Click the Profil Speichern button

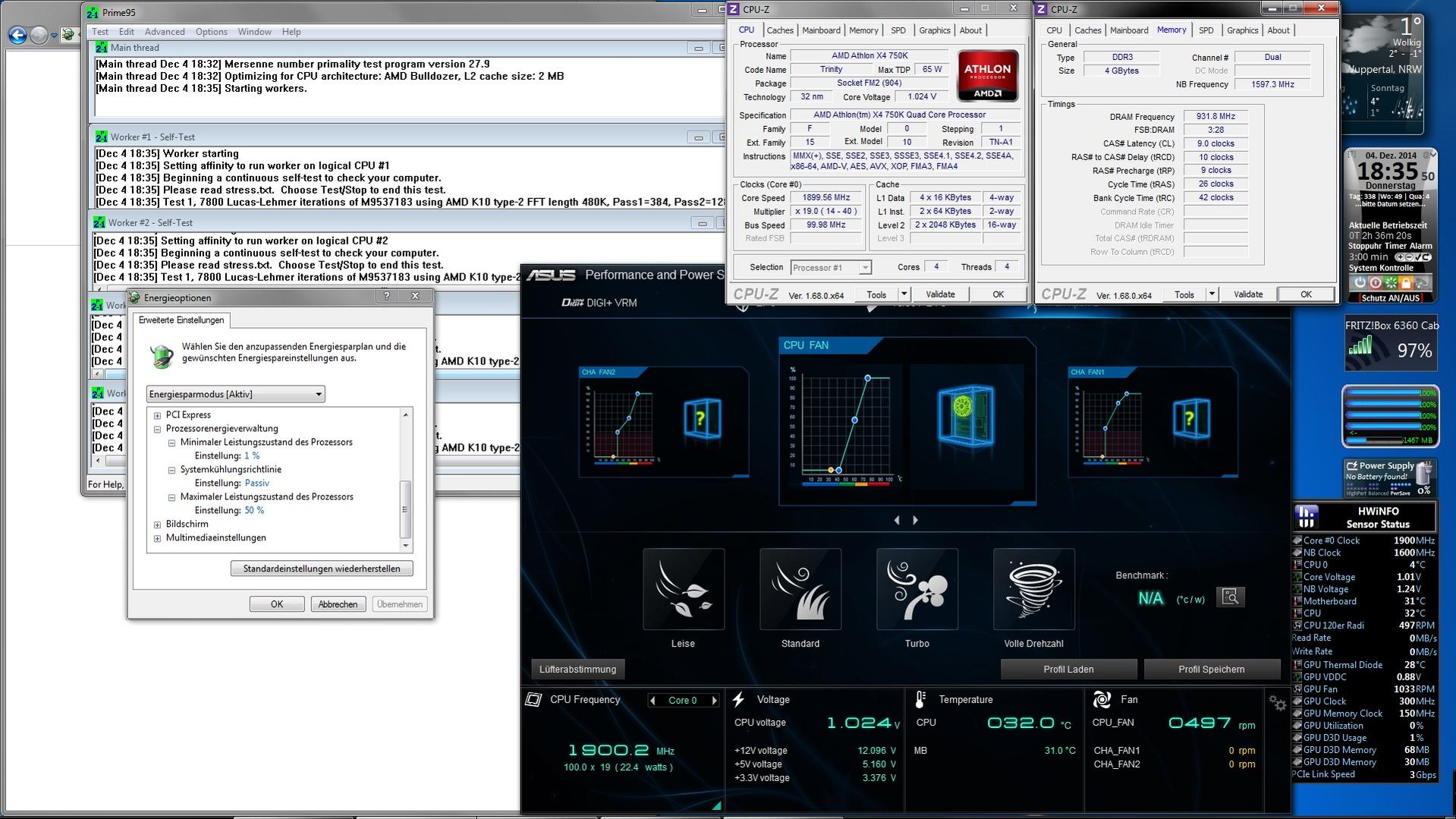pyautogui.click(x=1212, y=669)
